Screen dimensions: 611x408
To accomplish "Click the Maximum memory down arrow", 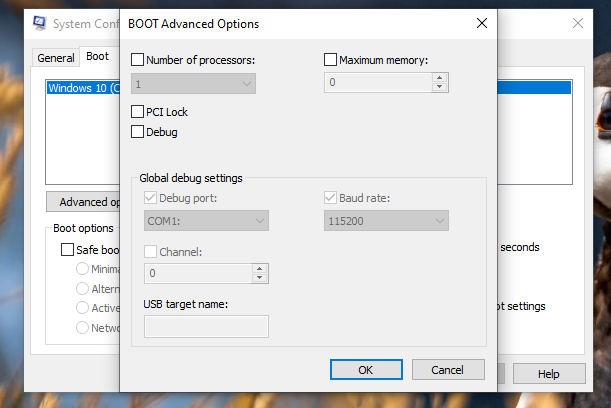I will tap(438, 88).
